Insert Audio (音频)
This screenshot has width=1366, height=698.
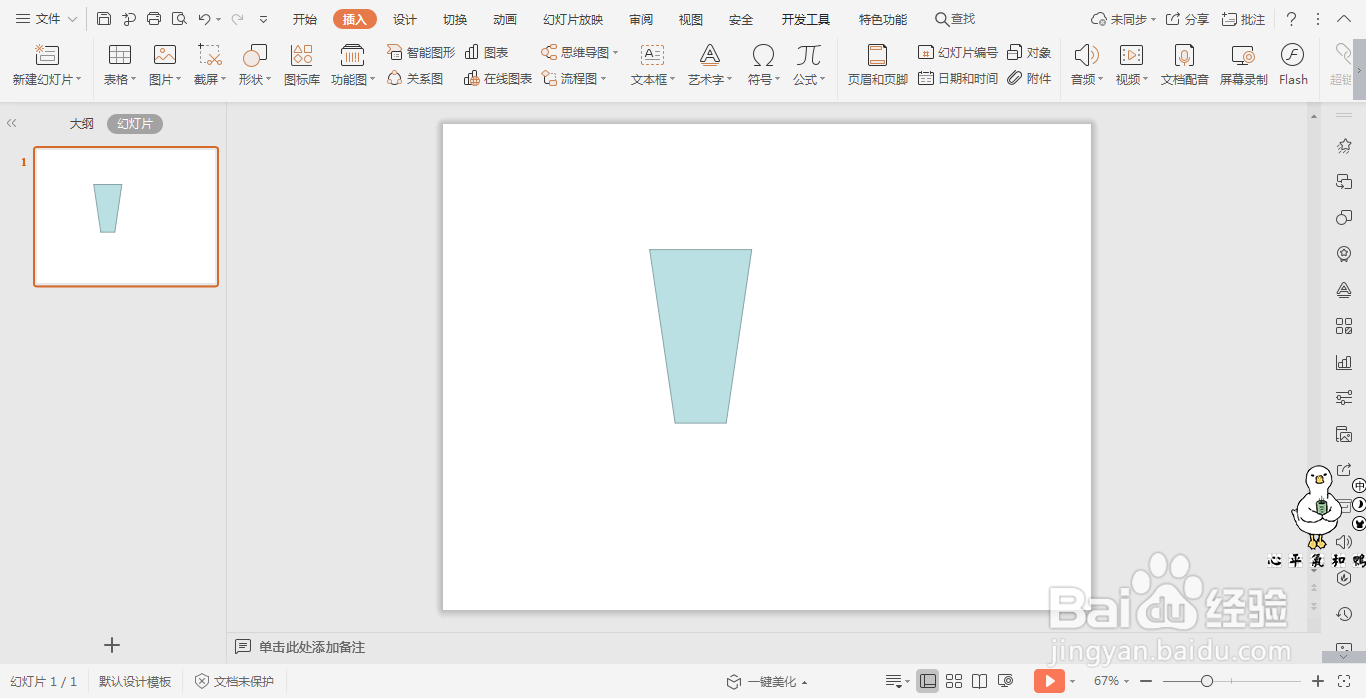pos(1087,65)
